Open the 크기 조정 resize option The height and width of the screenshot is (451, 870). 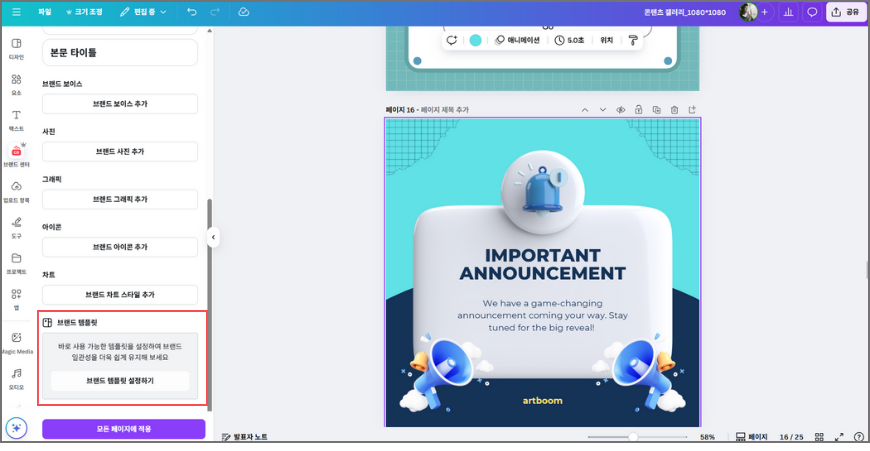pos(84,12)
